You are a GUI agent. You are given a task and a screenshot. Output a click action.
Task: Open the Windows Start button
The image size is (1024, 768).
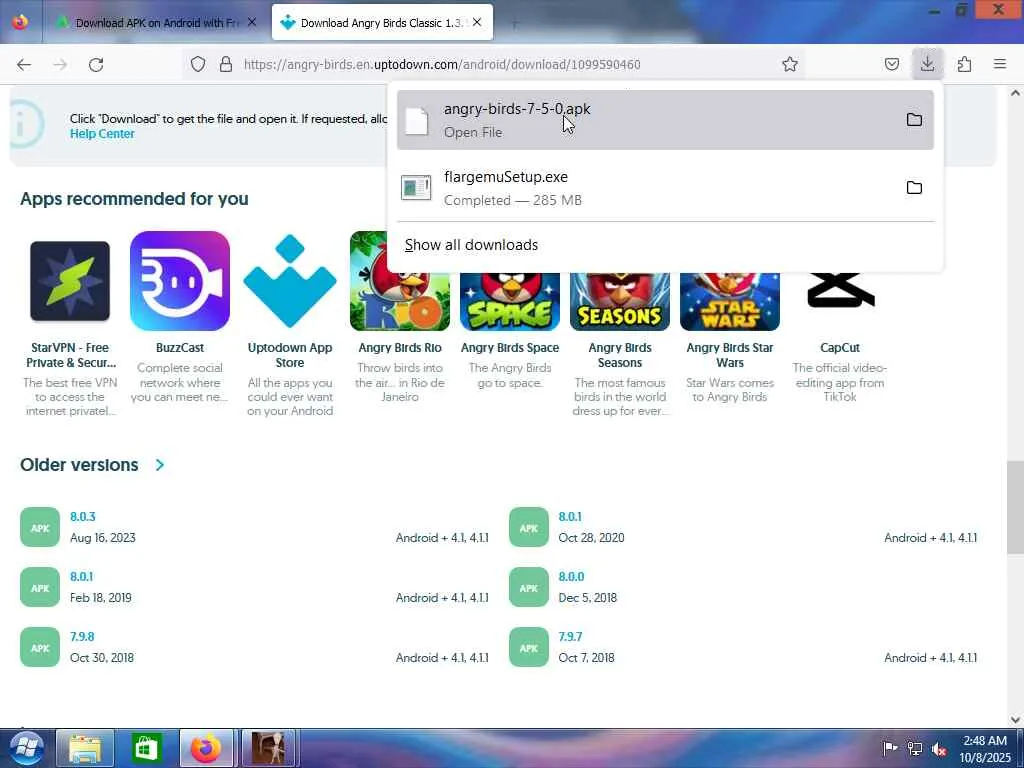click(26, 748)
